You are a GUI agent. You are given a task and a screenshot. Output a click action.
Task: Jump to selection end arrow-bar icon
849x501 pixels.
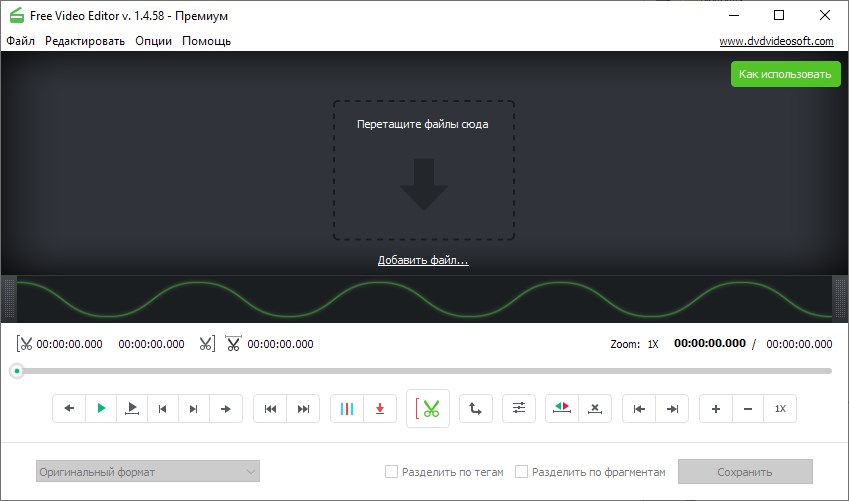[672, 408]
